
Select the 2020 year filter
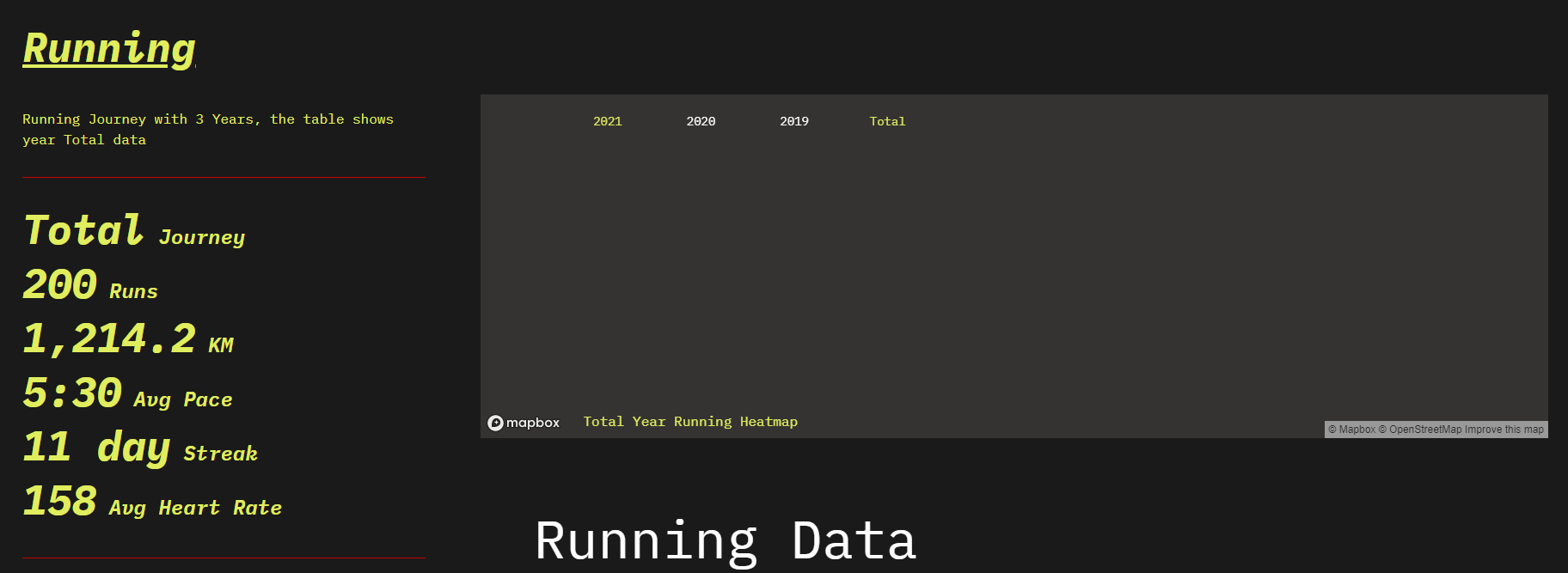(701, 121)
